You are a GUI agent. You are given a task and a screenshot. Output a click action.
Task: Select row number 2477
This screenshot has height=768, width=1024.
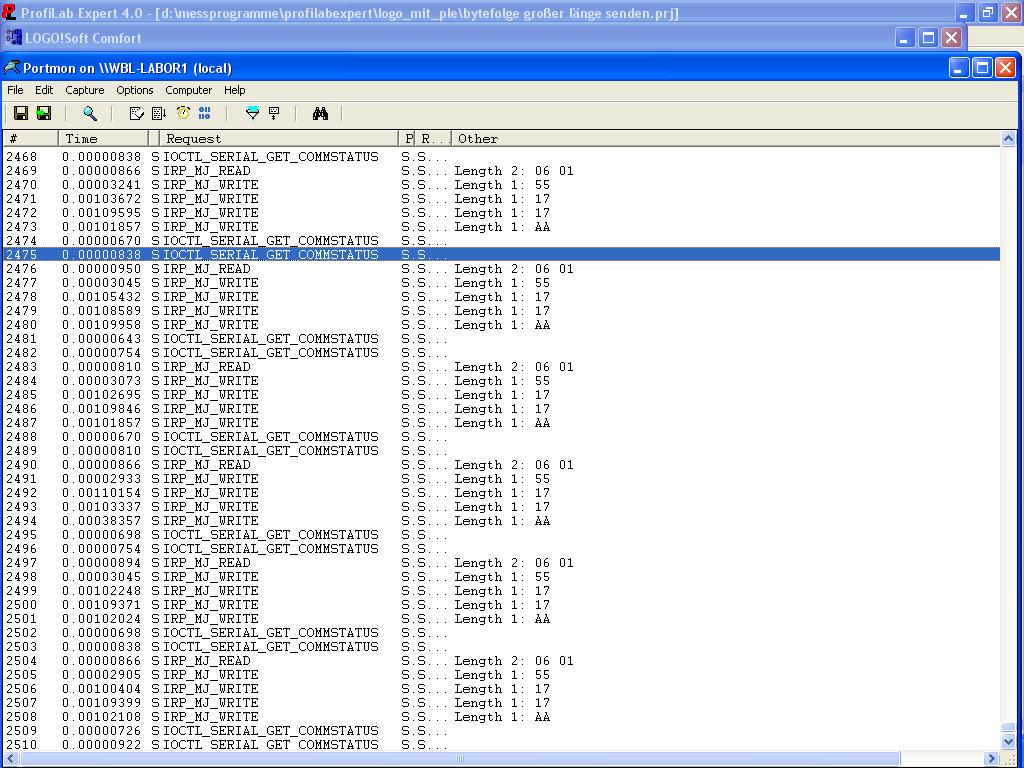pyautogui.click(x=22, y=283)
